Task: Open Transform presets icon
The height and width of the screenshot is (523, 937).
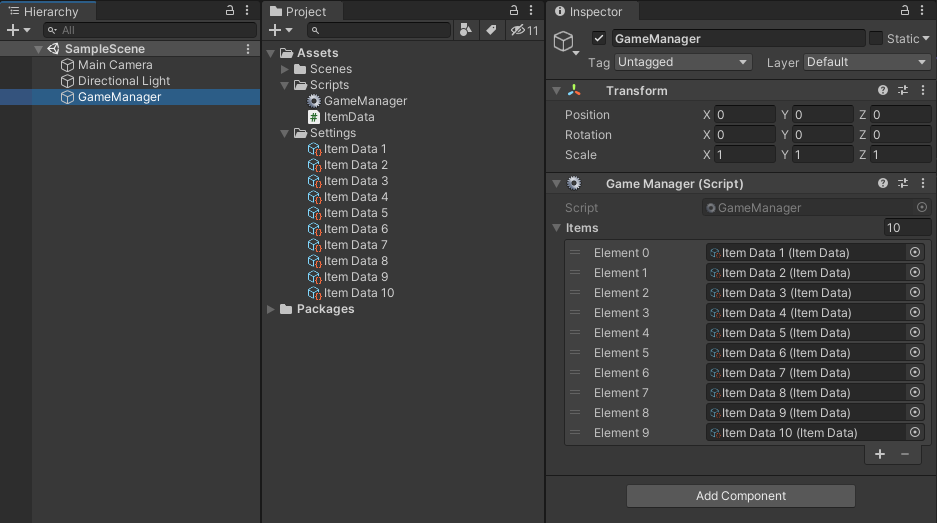Action: click(x=903, y=90)
